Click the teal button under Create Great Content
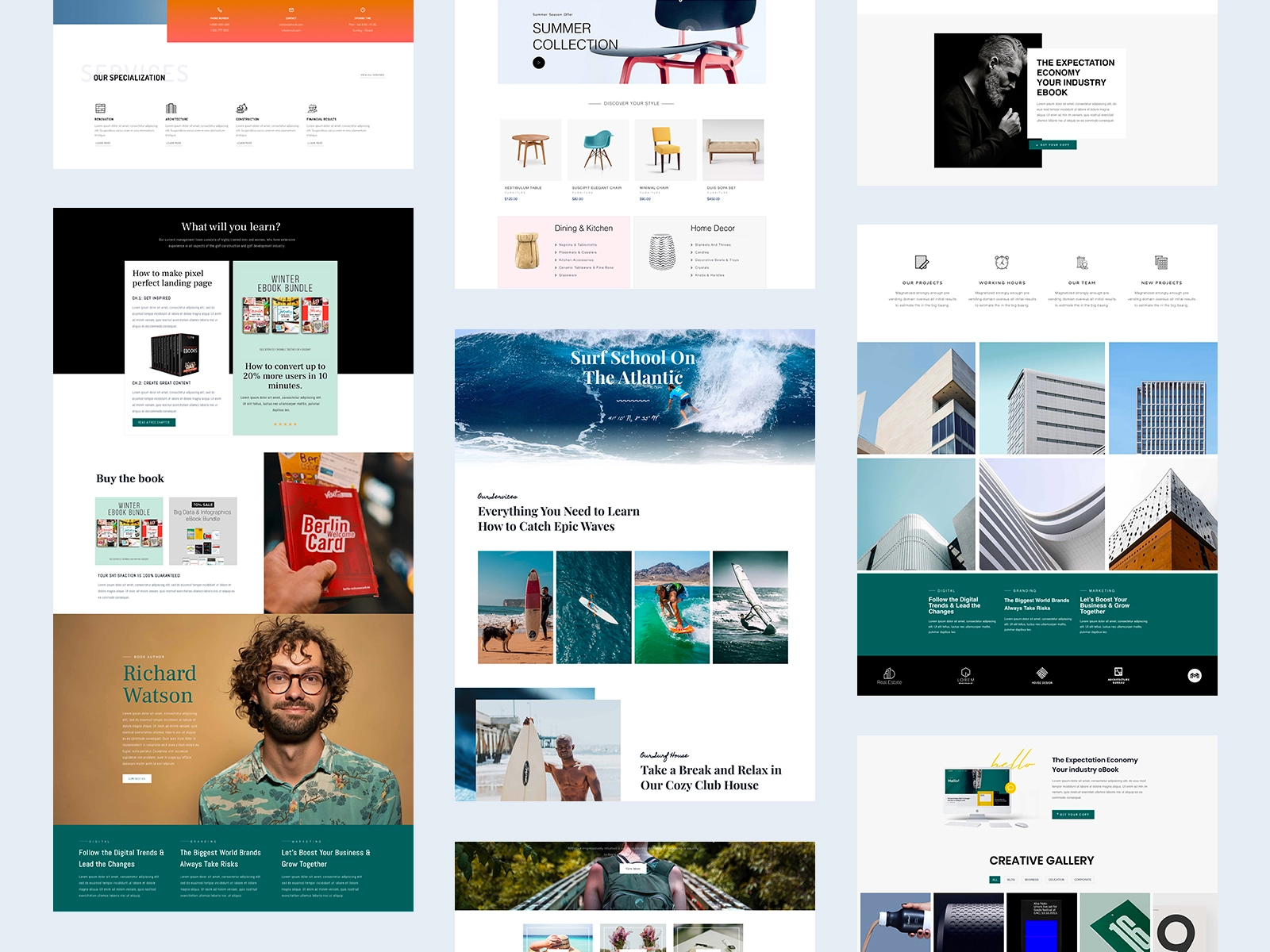The height and width of the screenshot is (952, 1270). coord(154,422)
